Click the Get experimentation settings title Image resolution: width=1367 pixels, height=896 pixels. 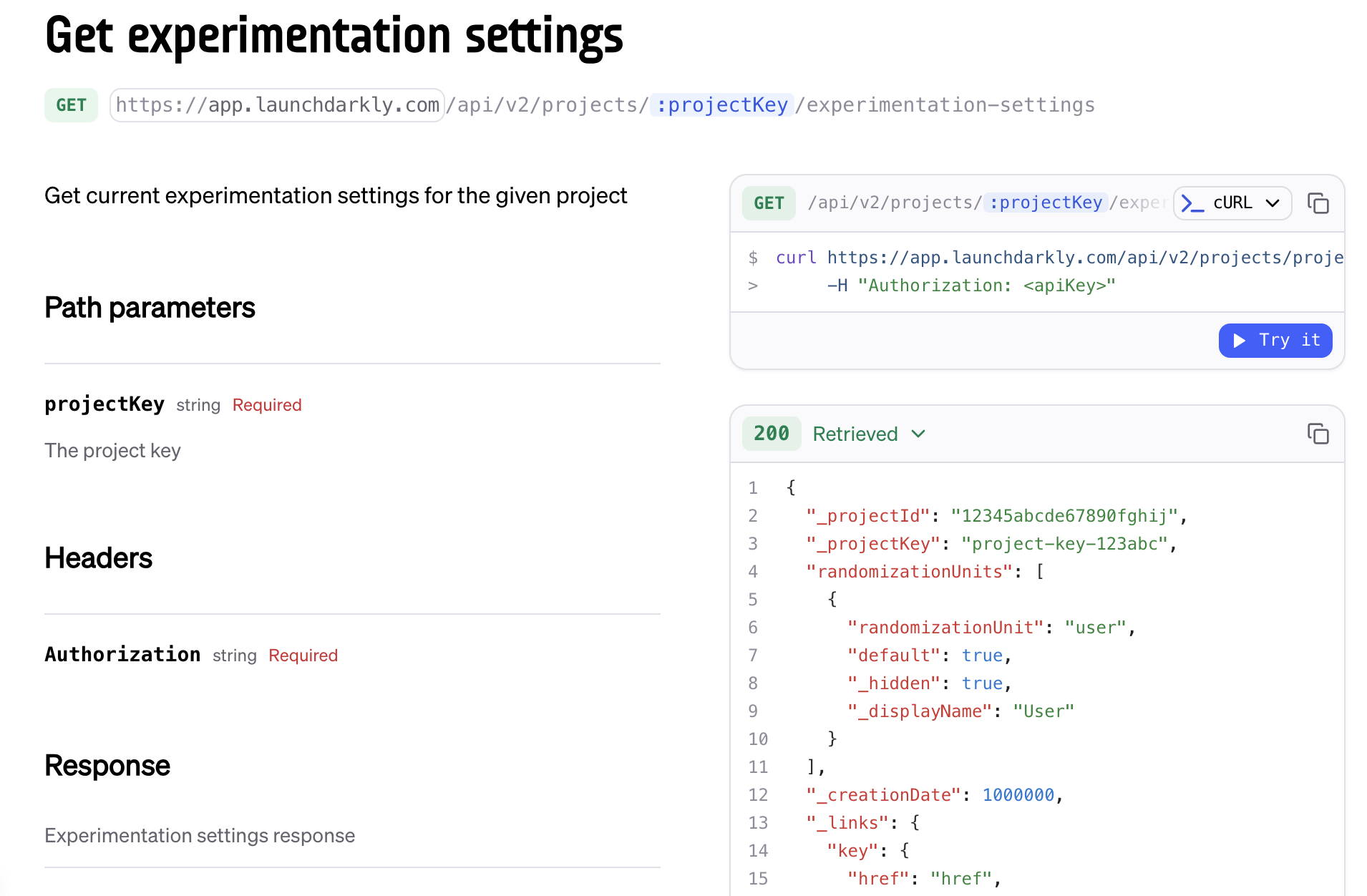point(334,36)
